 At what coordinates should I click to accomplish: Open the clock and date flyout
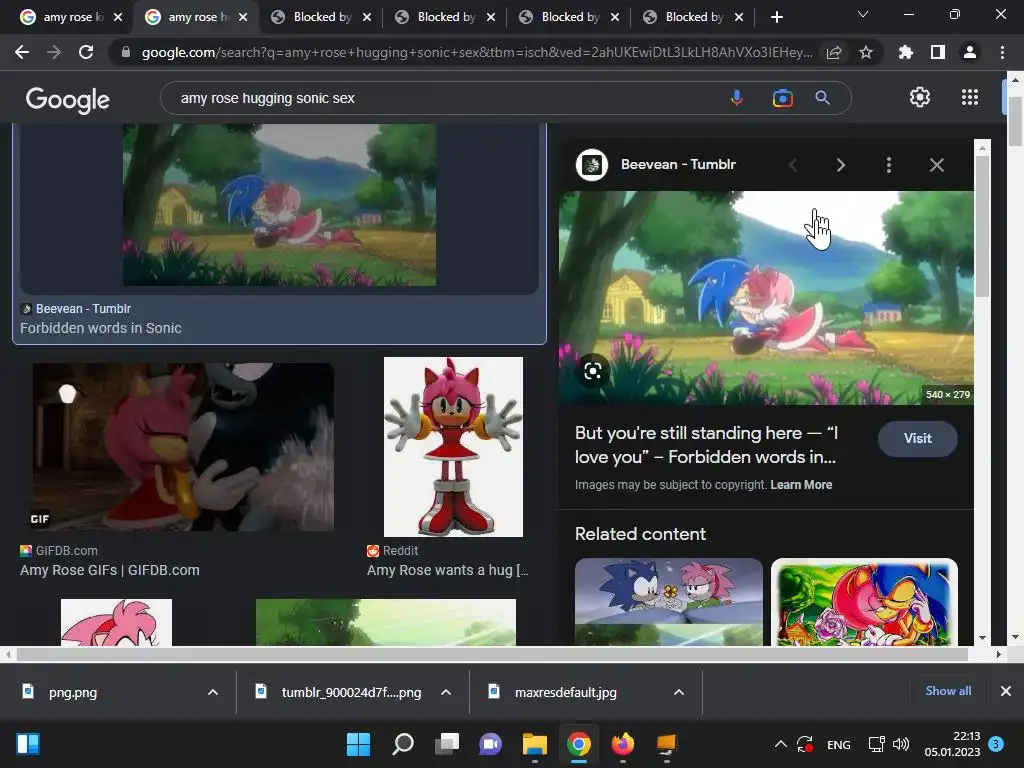click(952, 744)
